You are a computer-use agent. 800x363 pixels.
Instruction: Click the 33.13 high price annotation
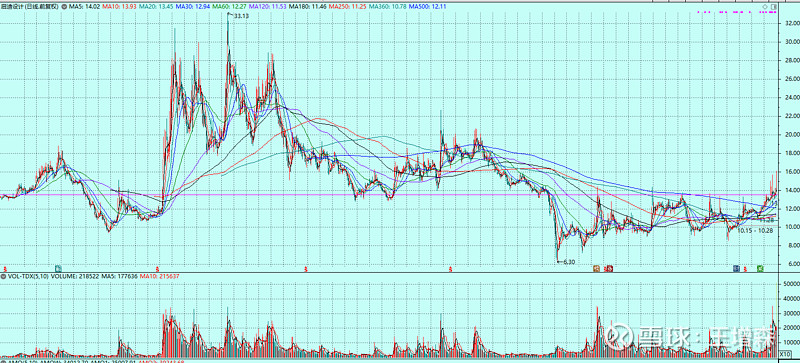pyautogui.click(x=241, y=17)
